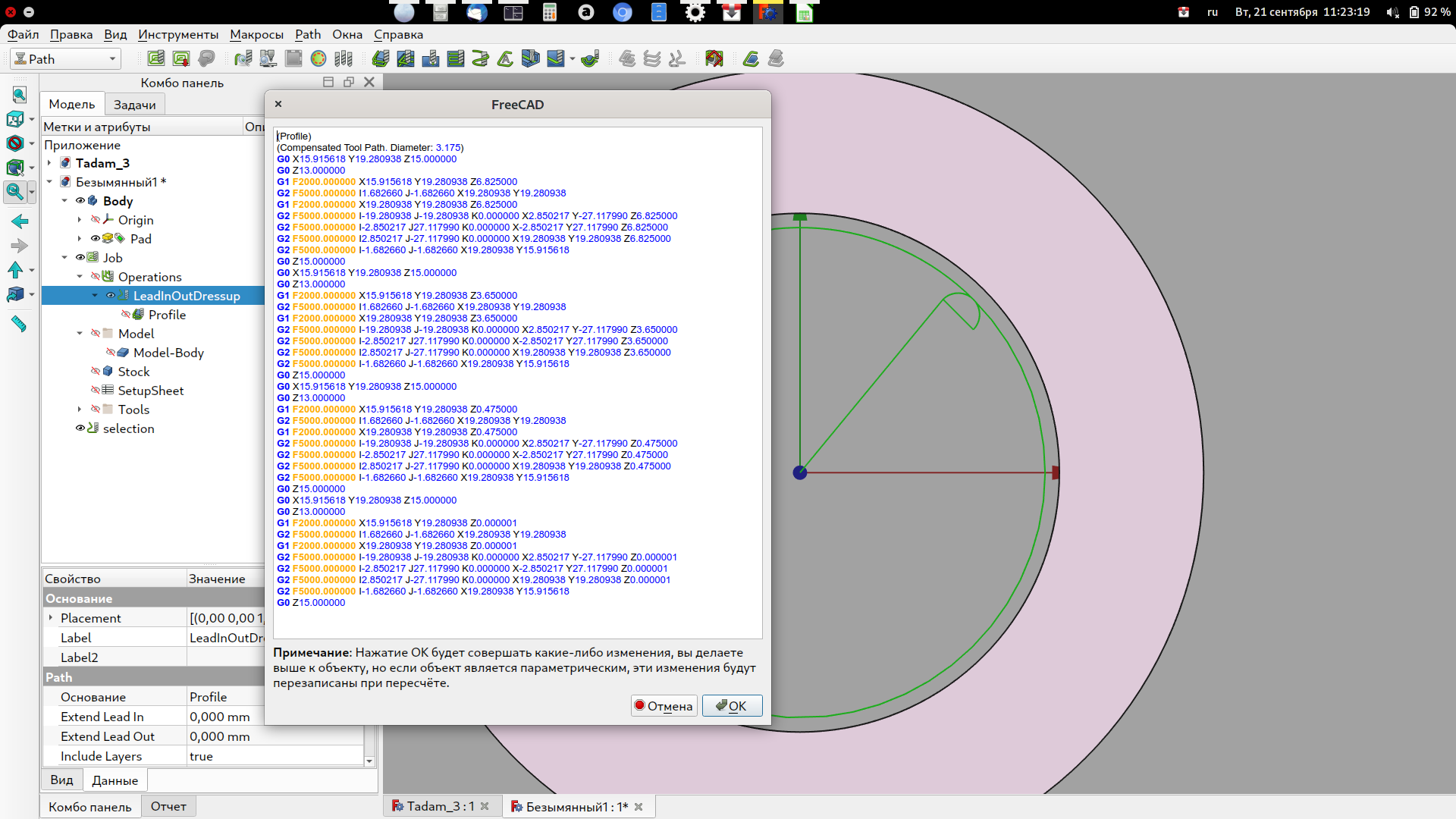This screenshot has width=1456, height=819.
Task: Expand the Tadam_3 document tree node
Action: pos(49,163)
